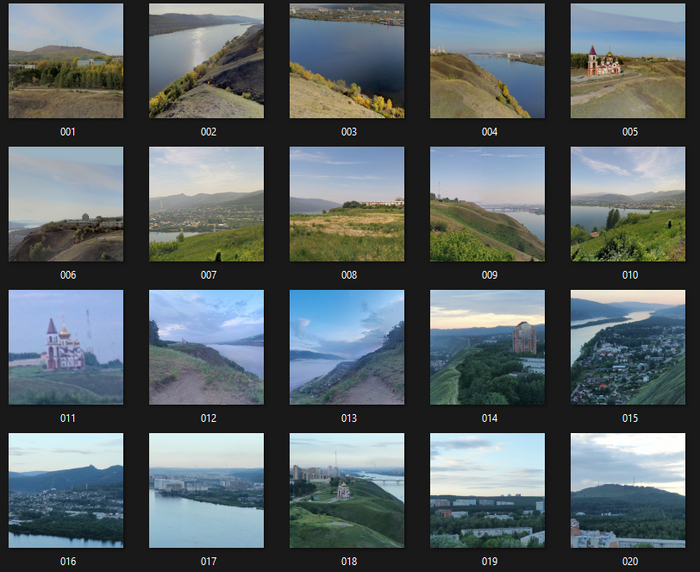Click the file name label 008

point(349,275)
